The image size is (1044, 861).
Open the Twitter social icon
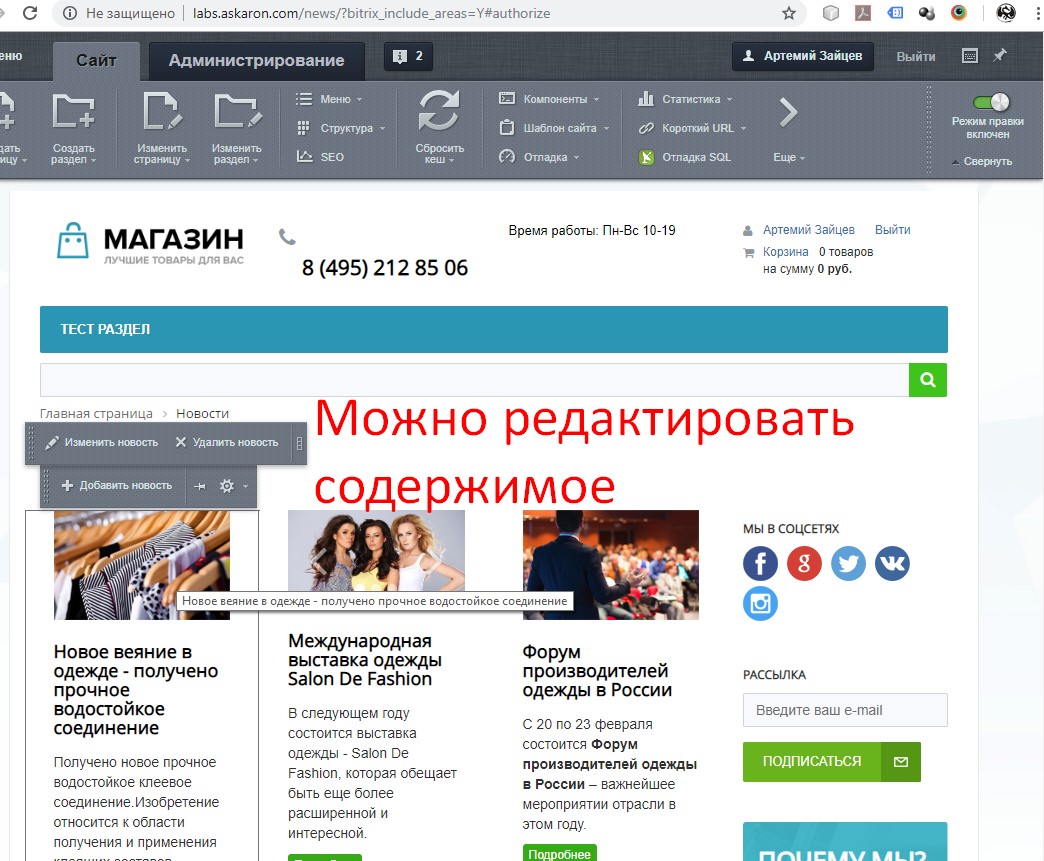(x=848, y=564)
